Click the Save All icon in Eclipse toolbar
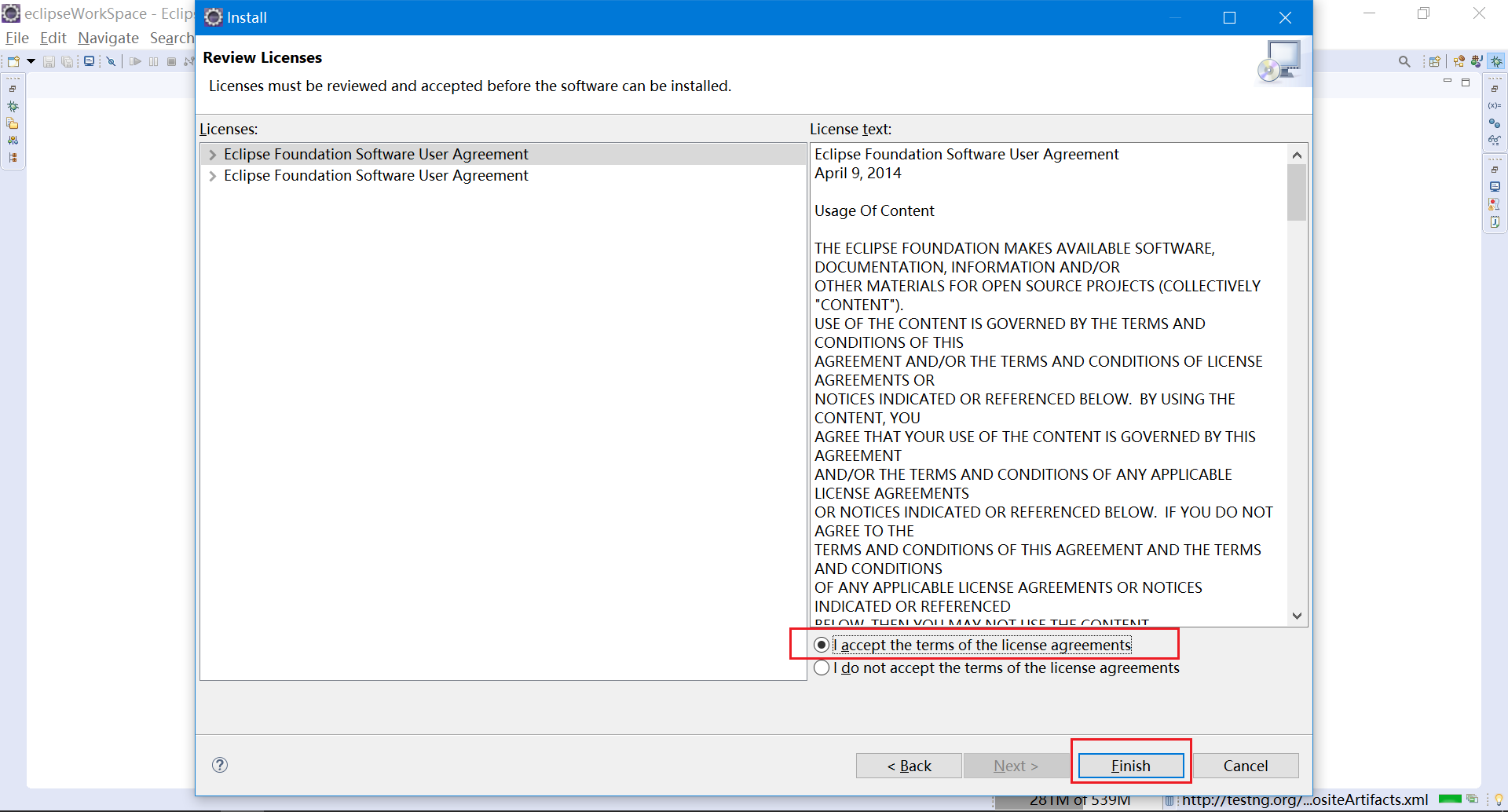The height and width of the screenshot is (812, 1508). (68, 61)
